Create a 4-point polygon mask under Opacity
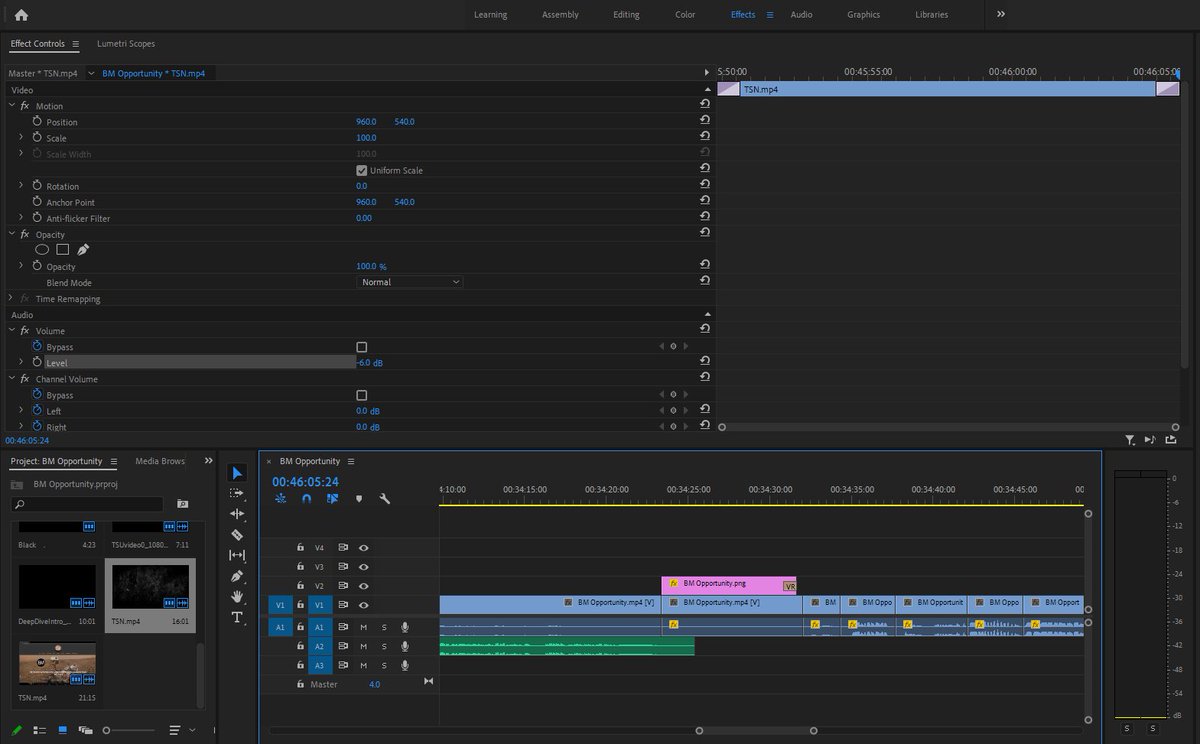 (62, 250)
